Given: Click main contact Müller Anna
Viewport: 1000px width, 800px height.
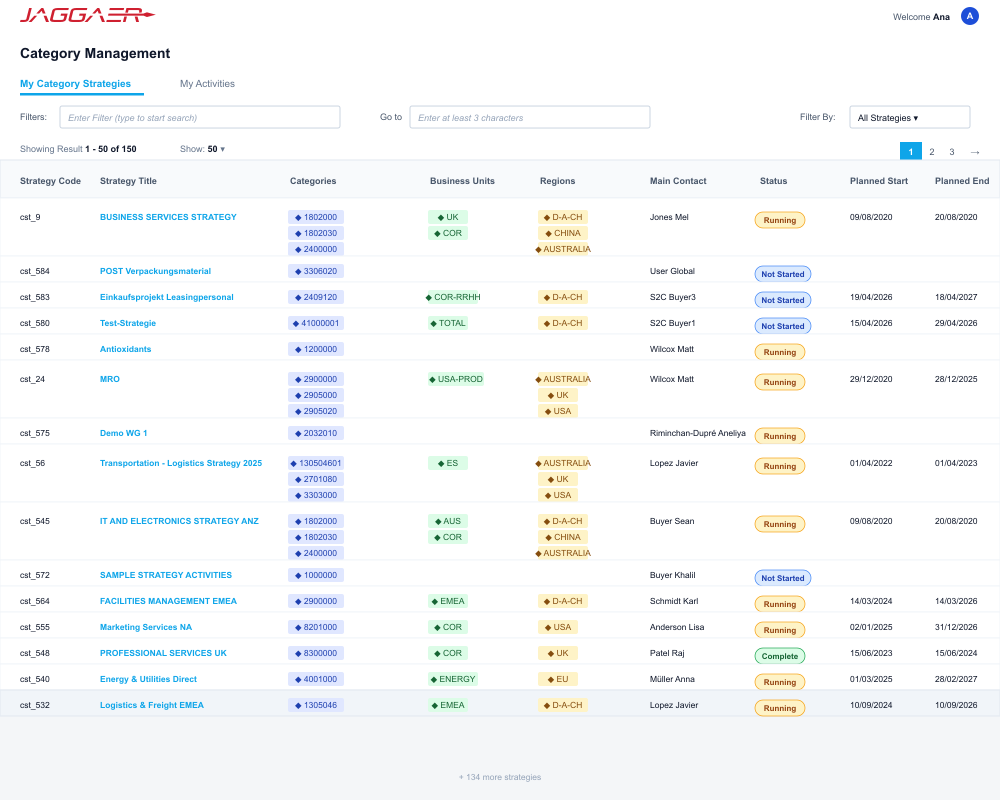Looking at the screenshot, I should tap(672, 679).
